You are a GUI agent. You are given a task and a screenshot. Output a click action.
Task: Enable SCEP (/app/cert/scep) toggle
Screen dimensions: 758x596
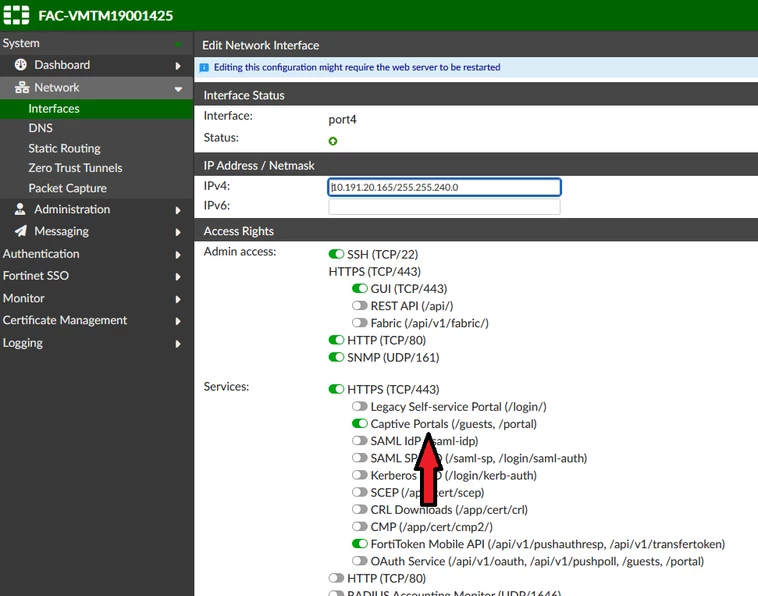pos(360,492)
